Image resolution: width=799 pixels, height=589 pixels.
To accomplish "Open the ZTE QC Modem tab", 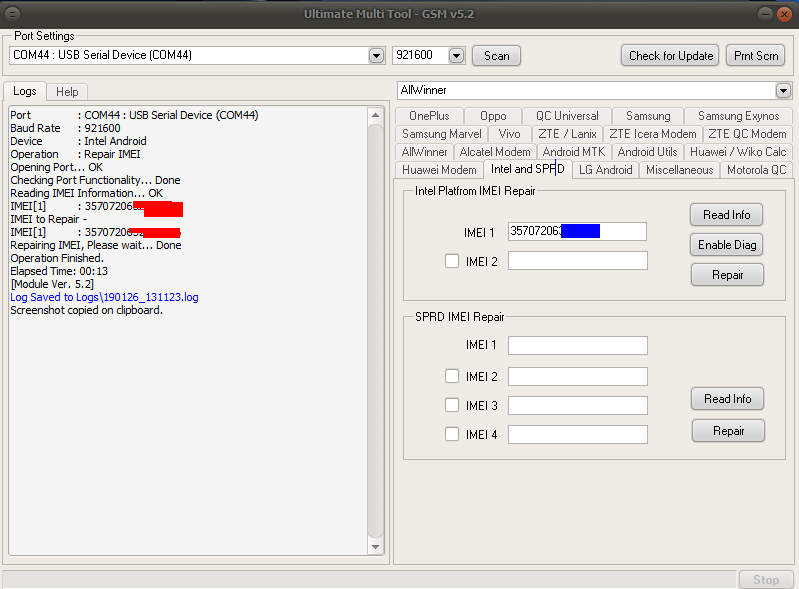I will (747, 134).
